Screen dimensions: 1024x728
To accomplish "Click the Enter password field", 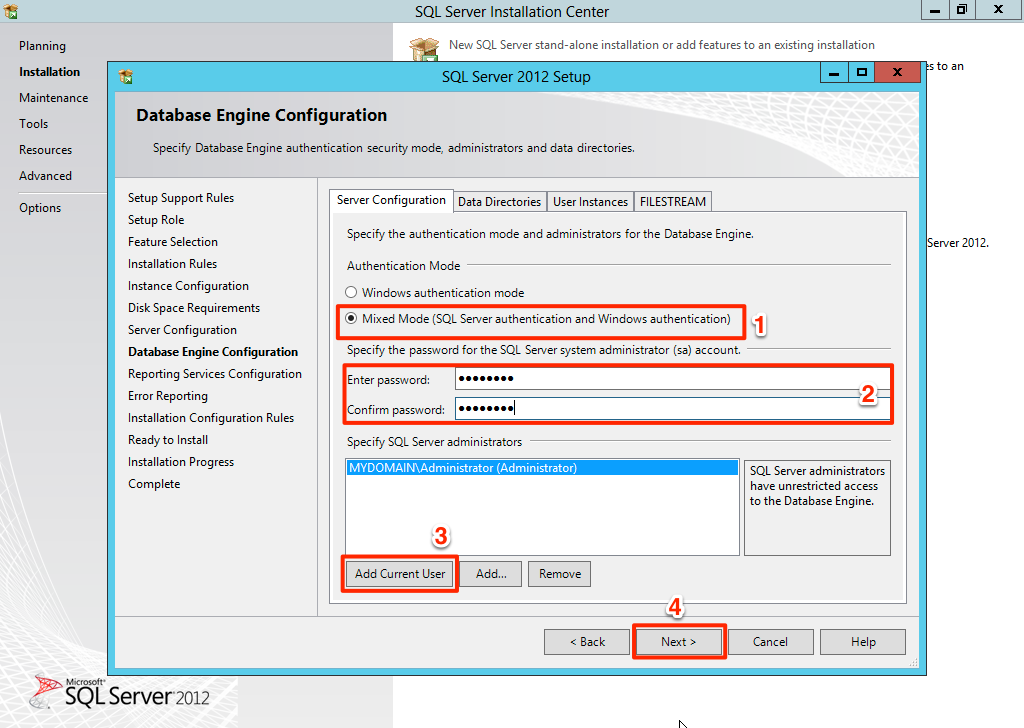I will (672, 379).
